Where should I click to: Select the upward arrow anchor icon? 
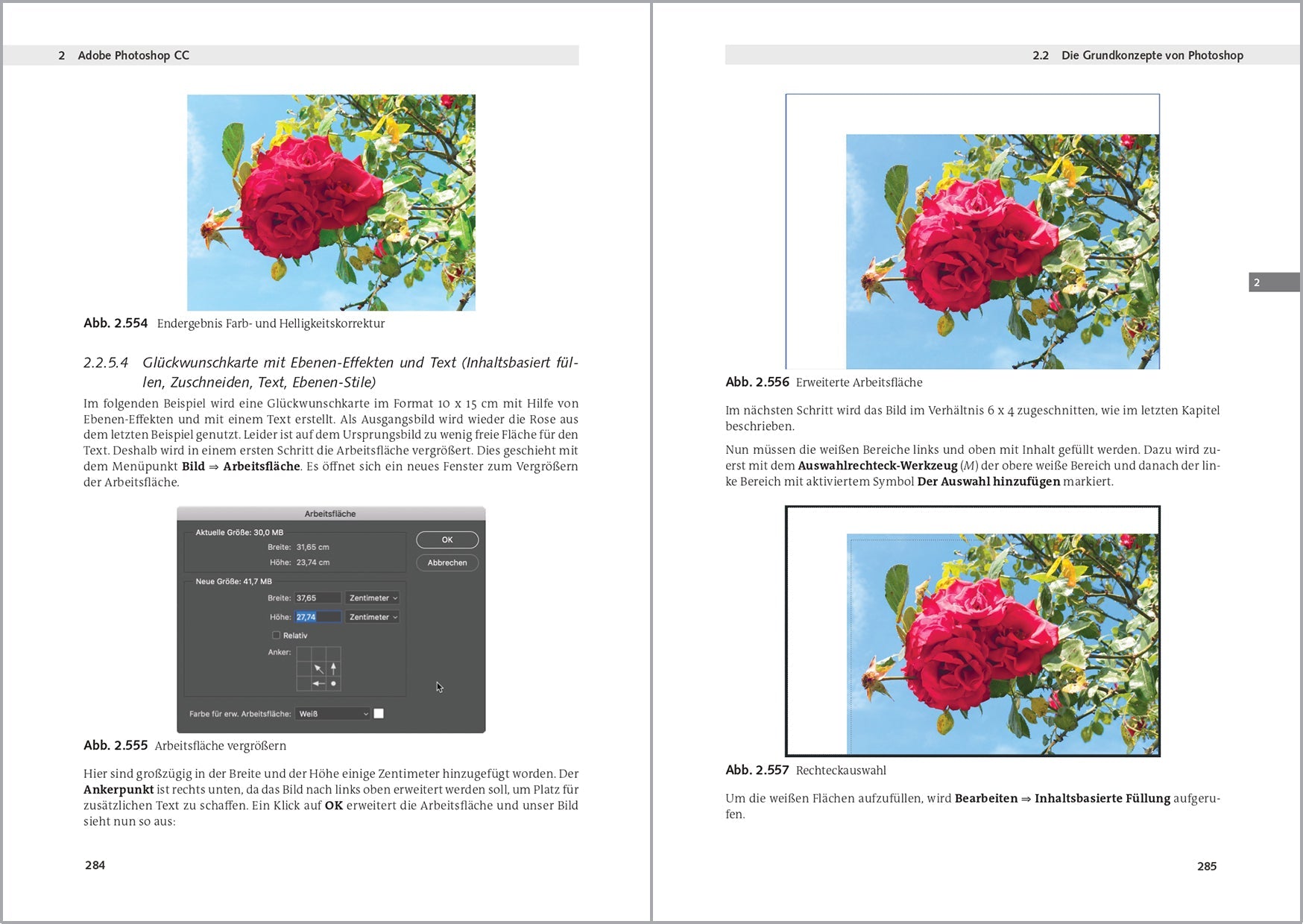point(332,668)
